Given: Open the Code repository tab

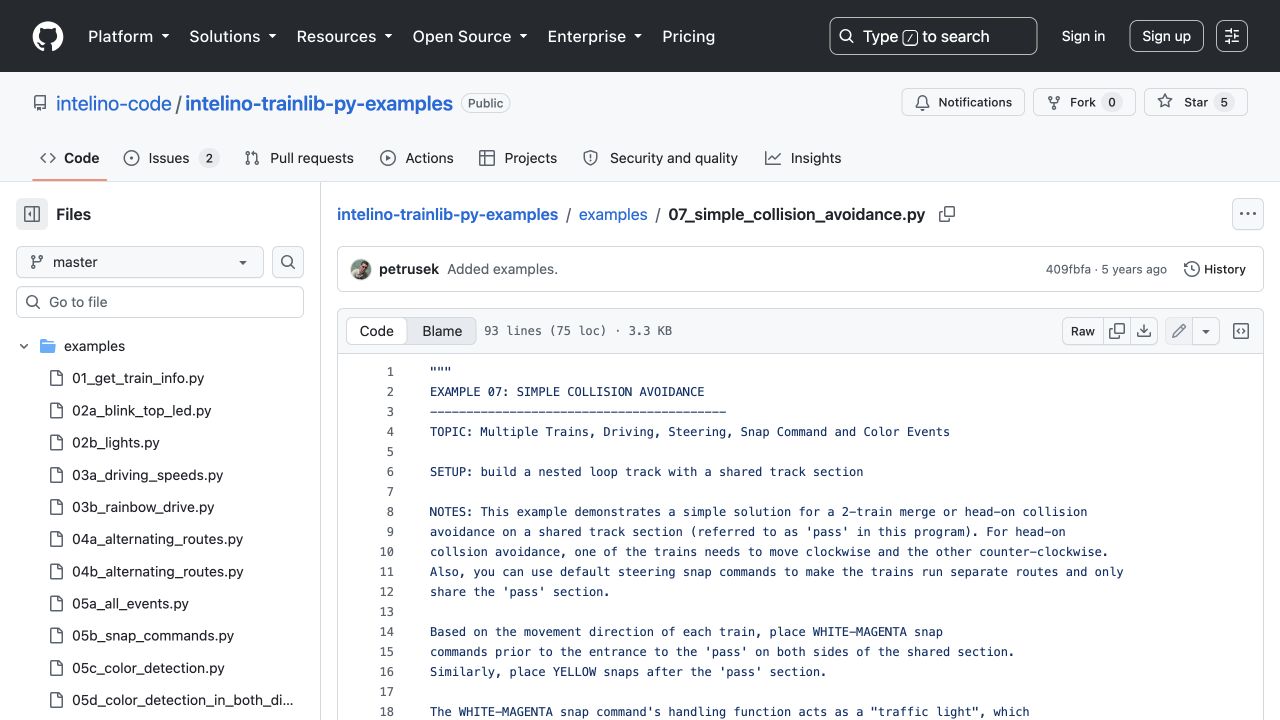Looking at the screenshot, I should pos(70,158).
